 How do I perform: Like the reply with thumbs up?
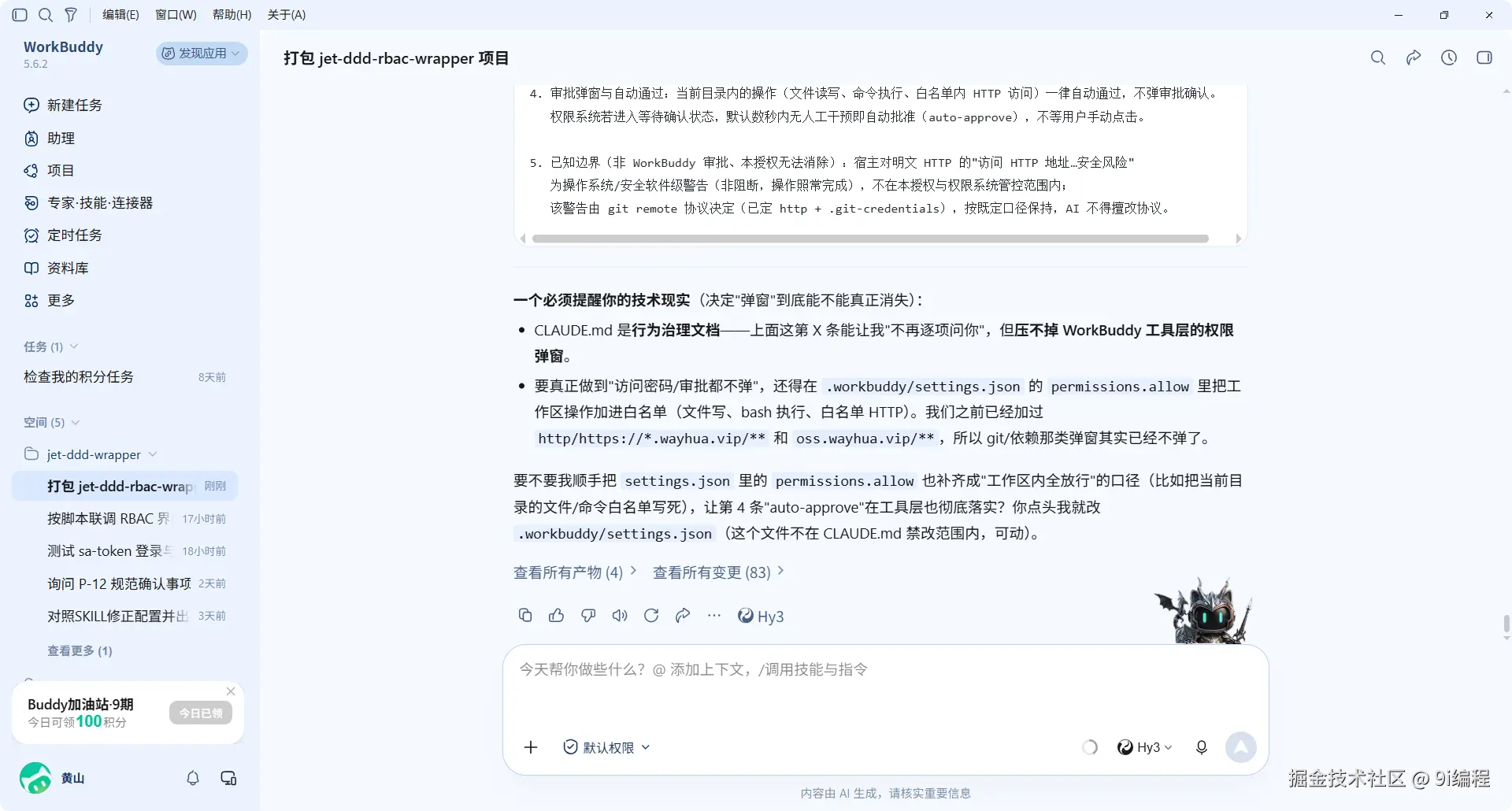tap(557, 615)
